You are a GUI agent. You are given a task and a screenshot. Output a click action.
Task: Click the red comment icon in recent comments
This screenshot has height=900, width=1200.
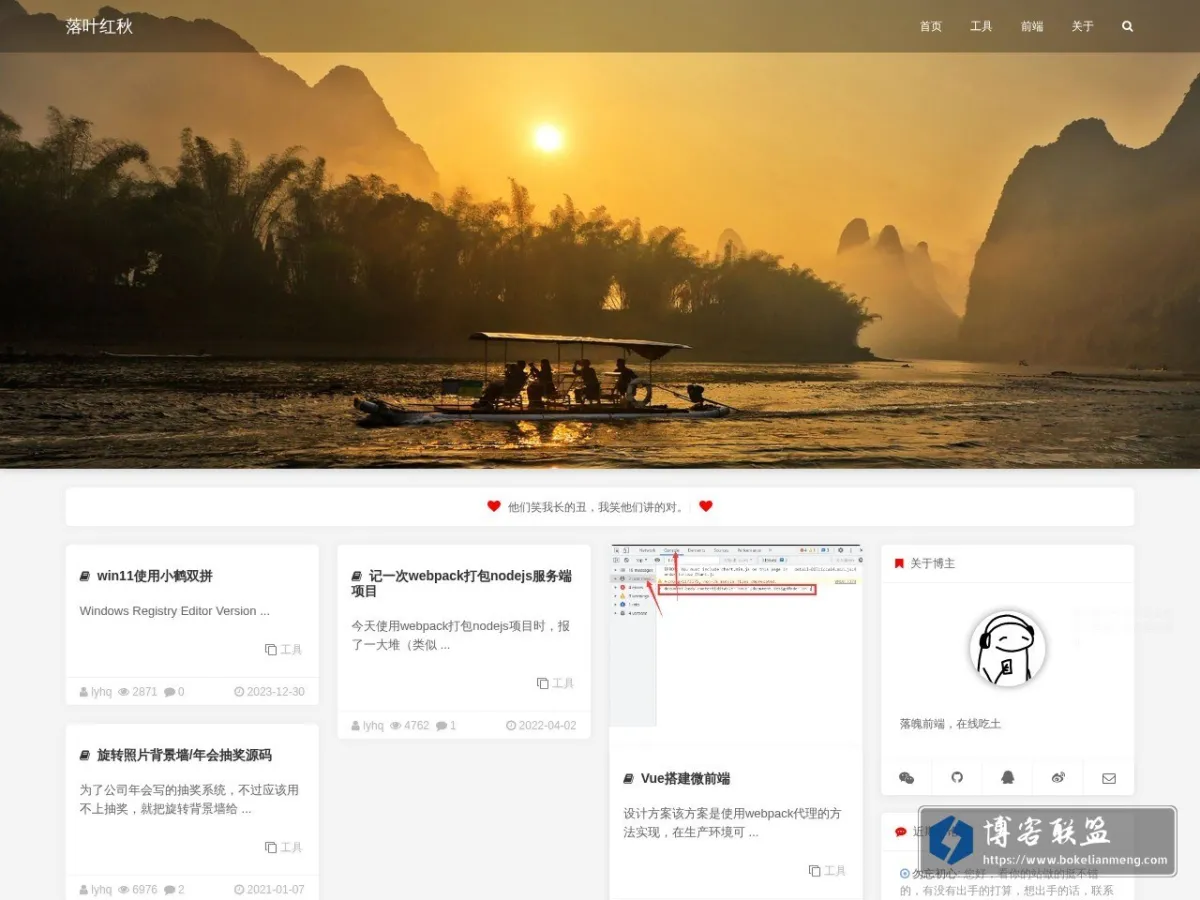point(900,832)
